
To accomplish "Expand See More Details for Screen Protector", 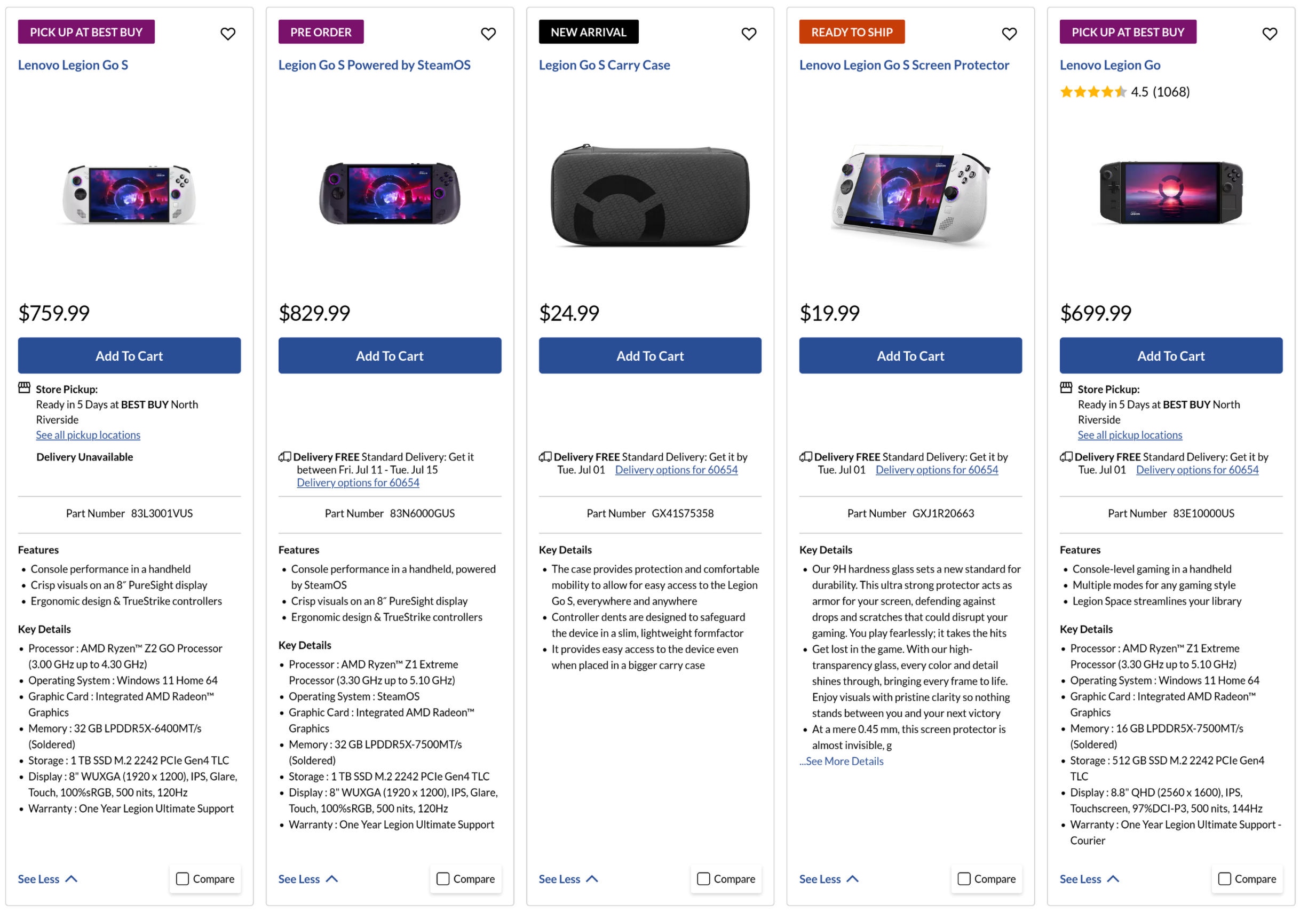I will pyautogui.click(x=841, y=761).
